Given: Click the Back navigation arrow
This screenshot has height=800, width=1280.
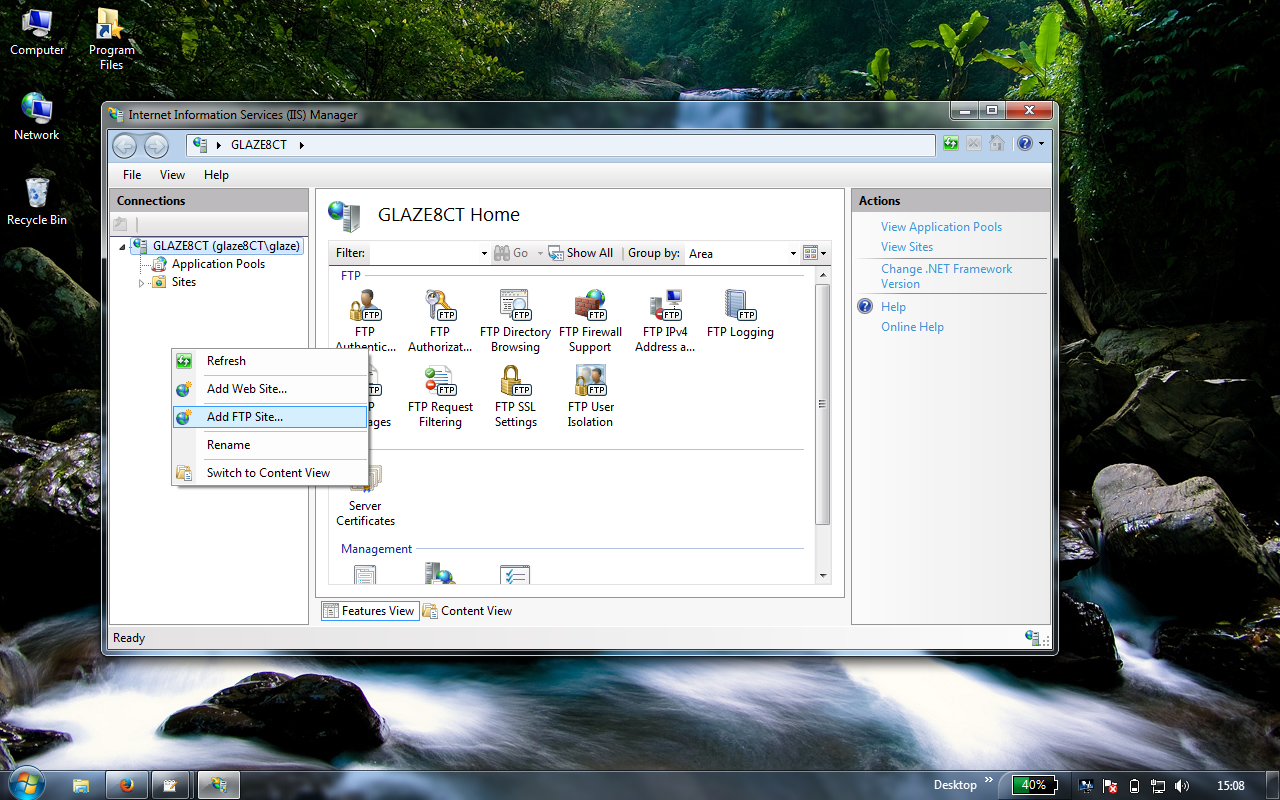Looking at the screenshot, I should point(124,146).
